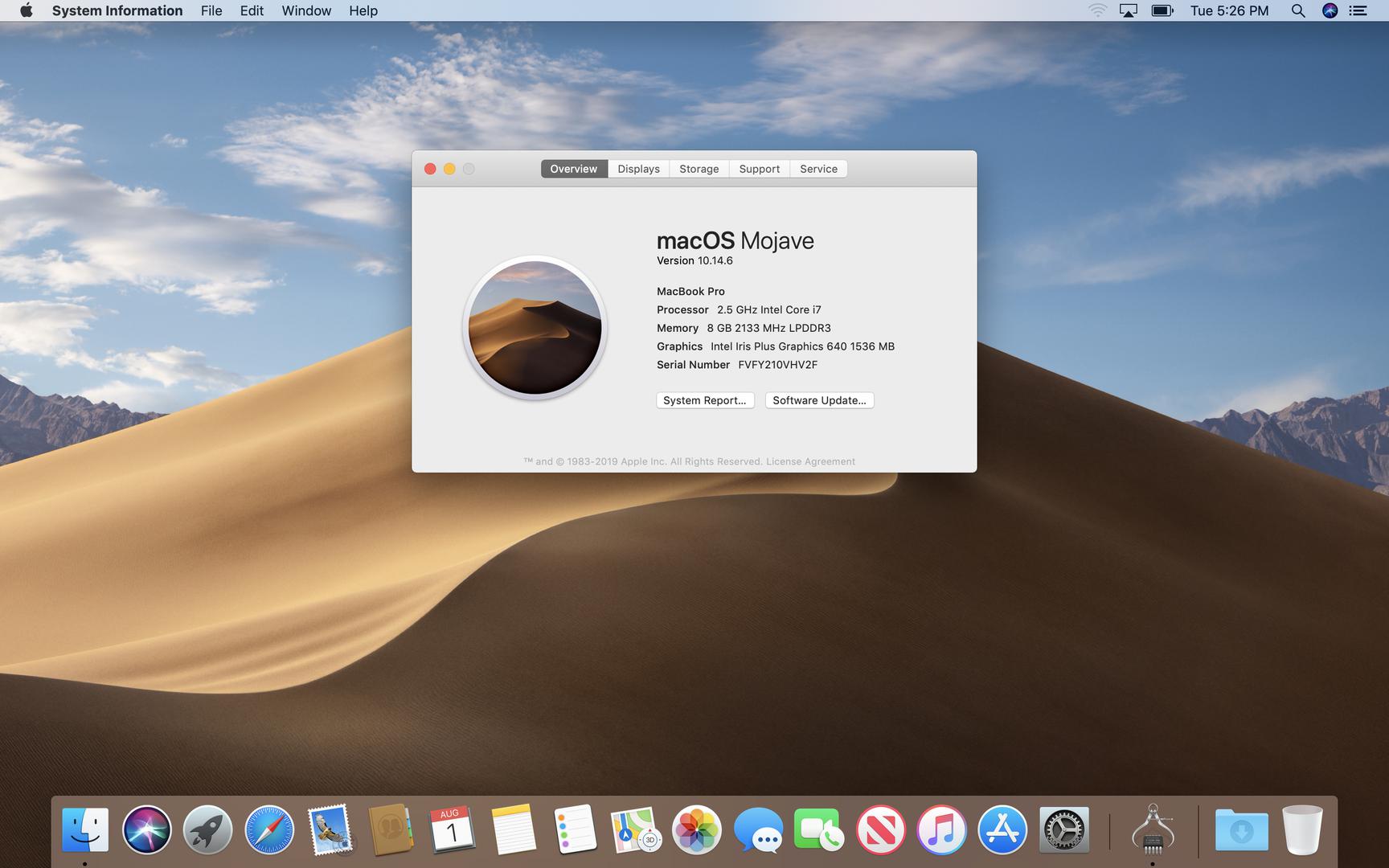Open Calendar icon showing AUG 1

(x=452, y=829)
